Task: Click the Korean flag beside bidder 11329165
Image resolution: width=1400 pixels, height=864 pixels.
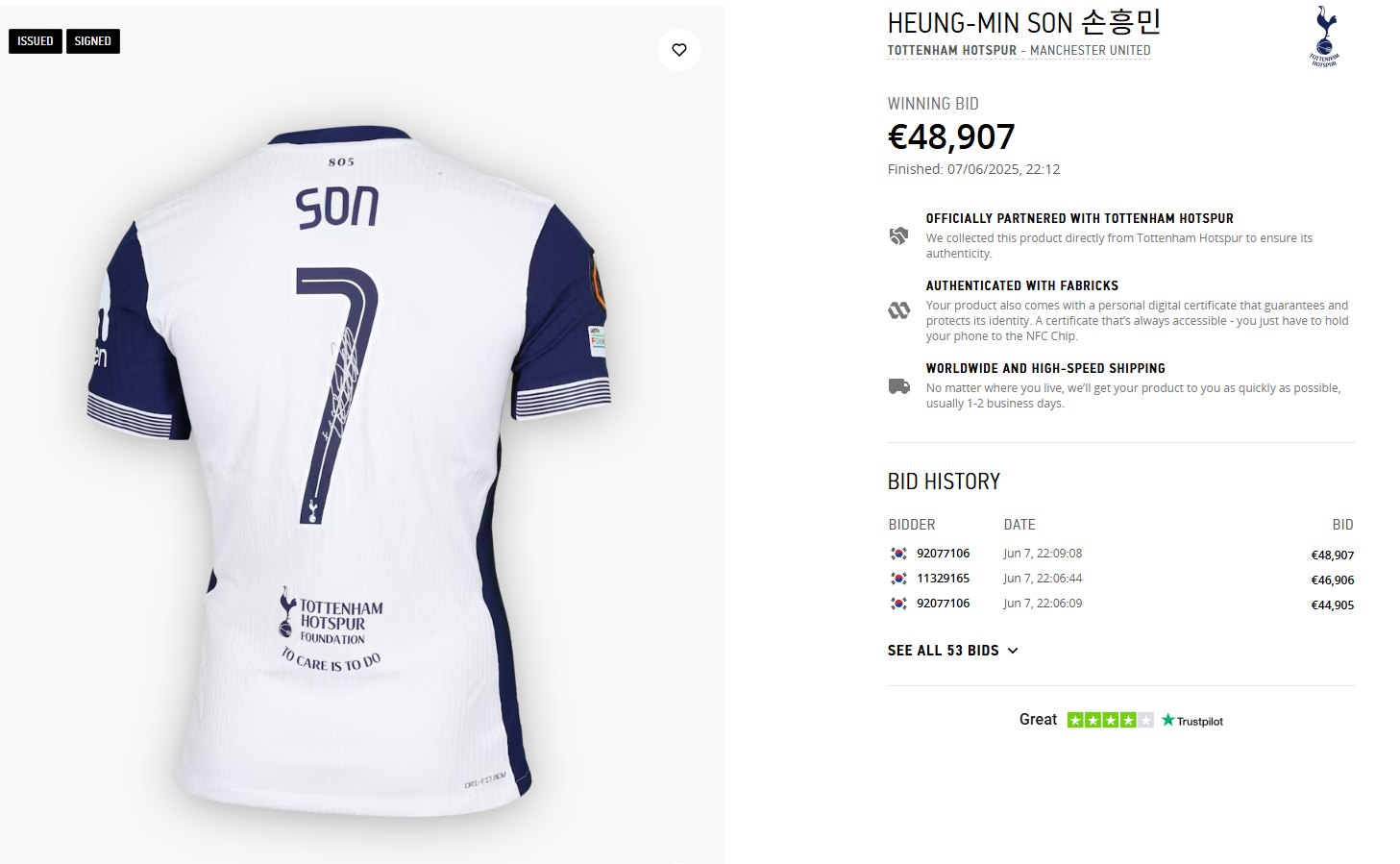Action: tap(898, 579)
